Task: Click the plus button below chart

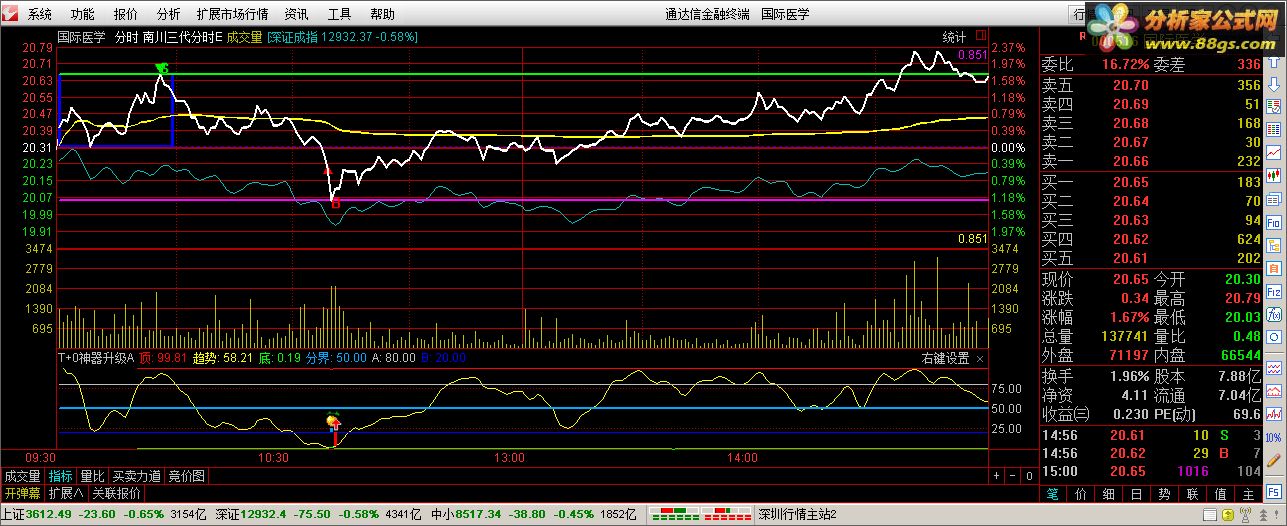Action: pyautogui.click(x=996, y=476)
